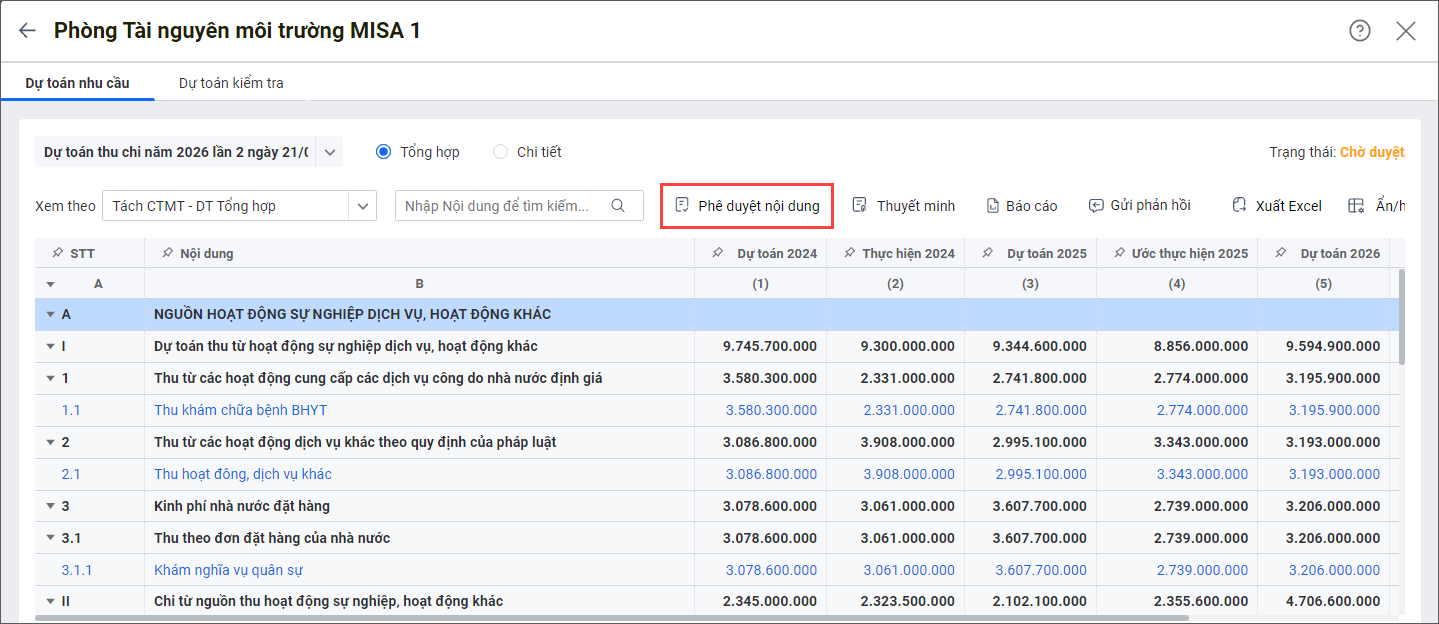Select the Chi tiết radio button
Screen dimensions: 1439x624
[500, 152]
